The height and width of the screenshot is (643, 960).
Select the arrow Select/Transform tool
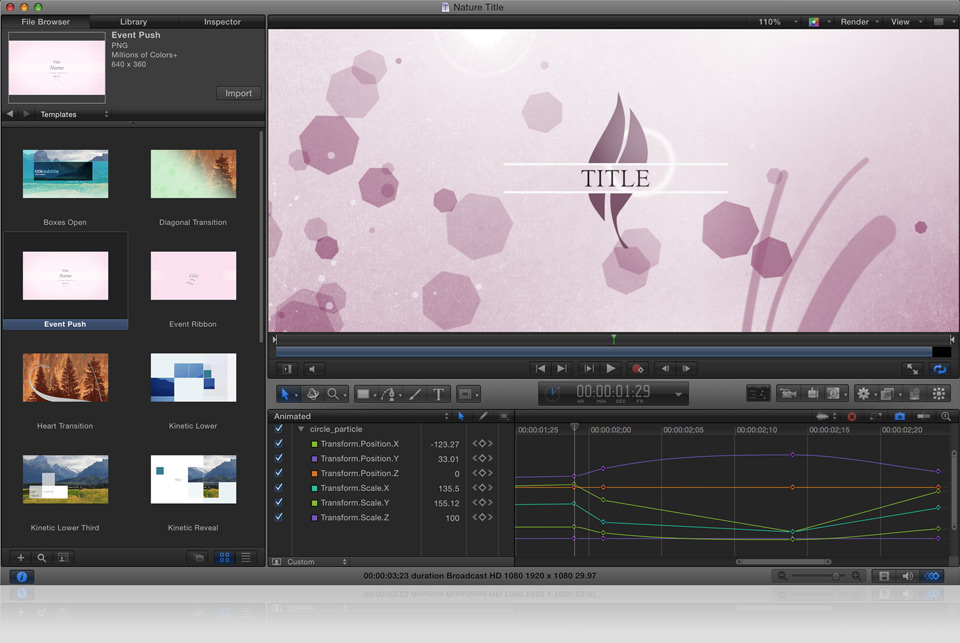pyautogui.click(x=285, y=394)
